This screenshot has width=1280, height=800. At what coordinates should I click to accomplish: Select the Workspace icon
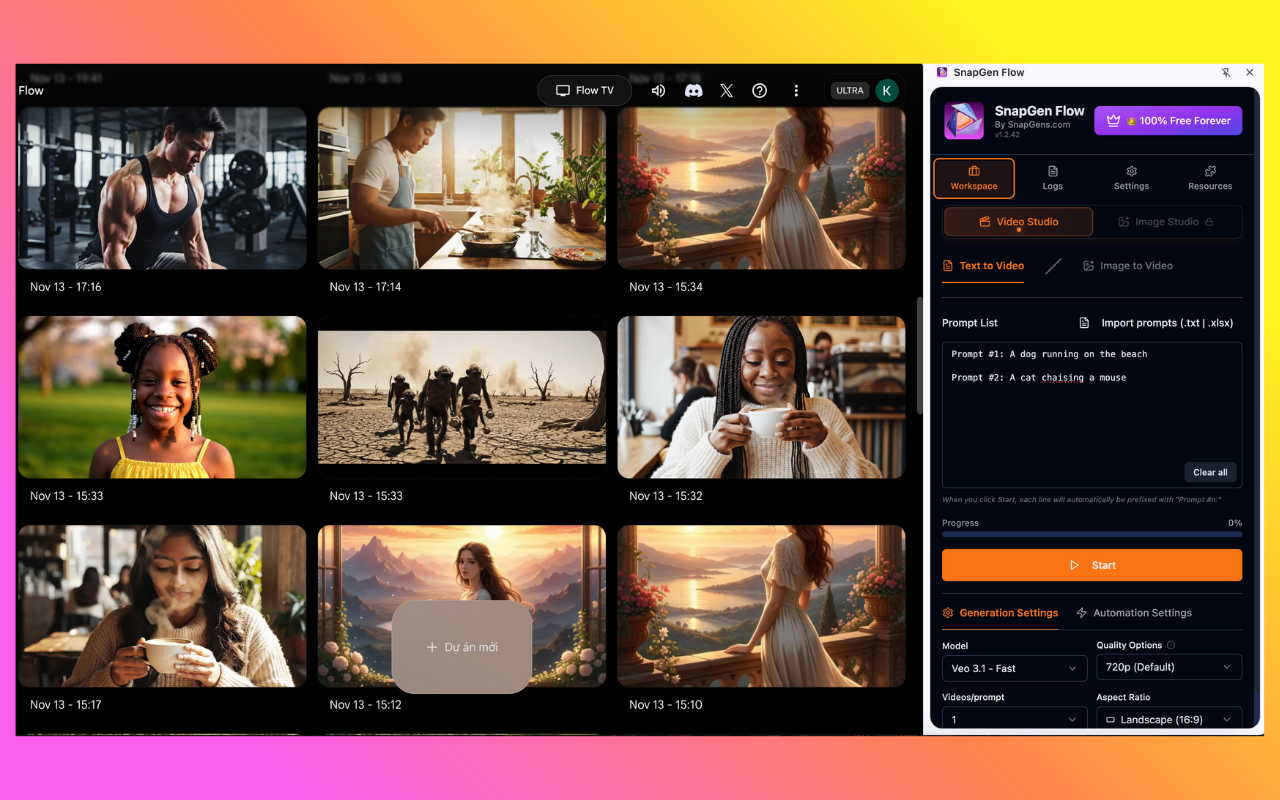(973, 177)
